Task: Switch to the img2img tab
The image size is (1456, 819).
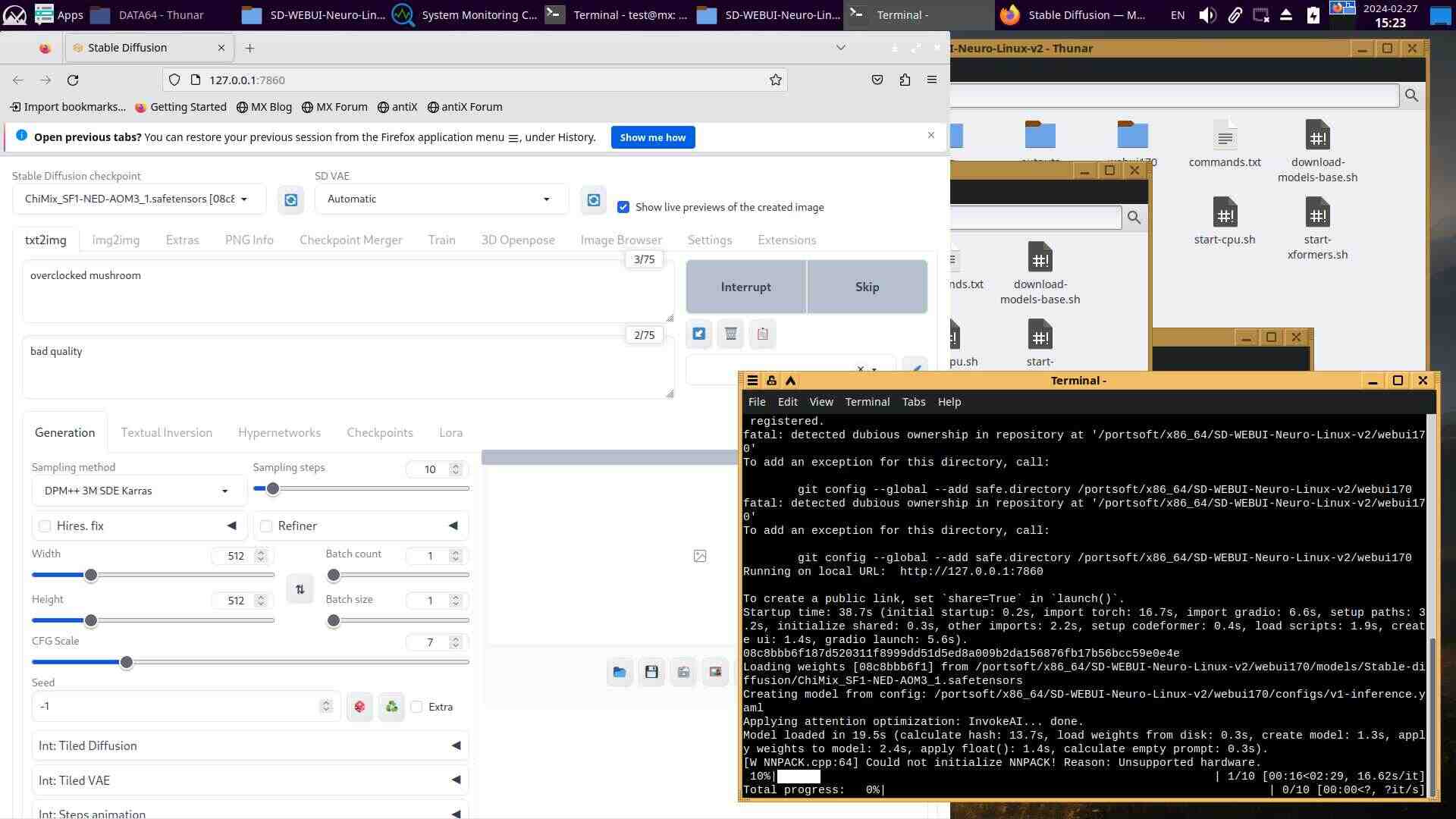Action: pyautogui.click(x=115, y=240)
